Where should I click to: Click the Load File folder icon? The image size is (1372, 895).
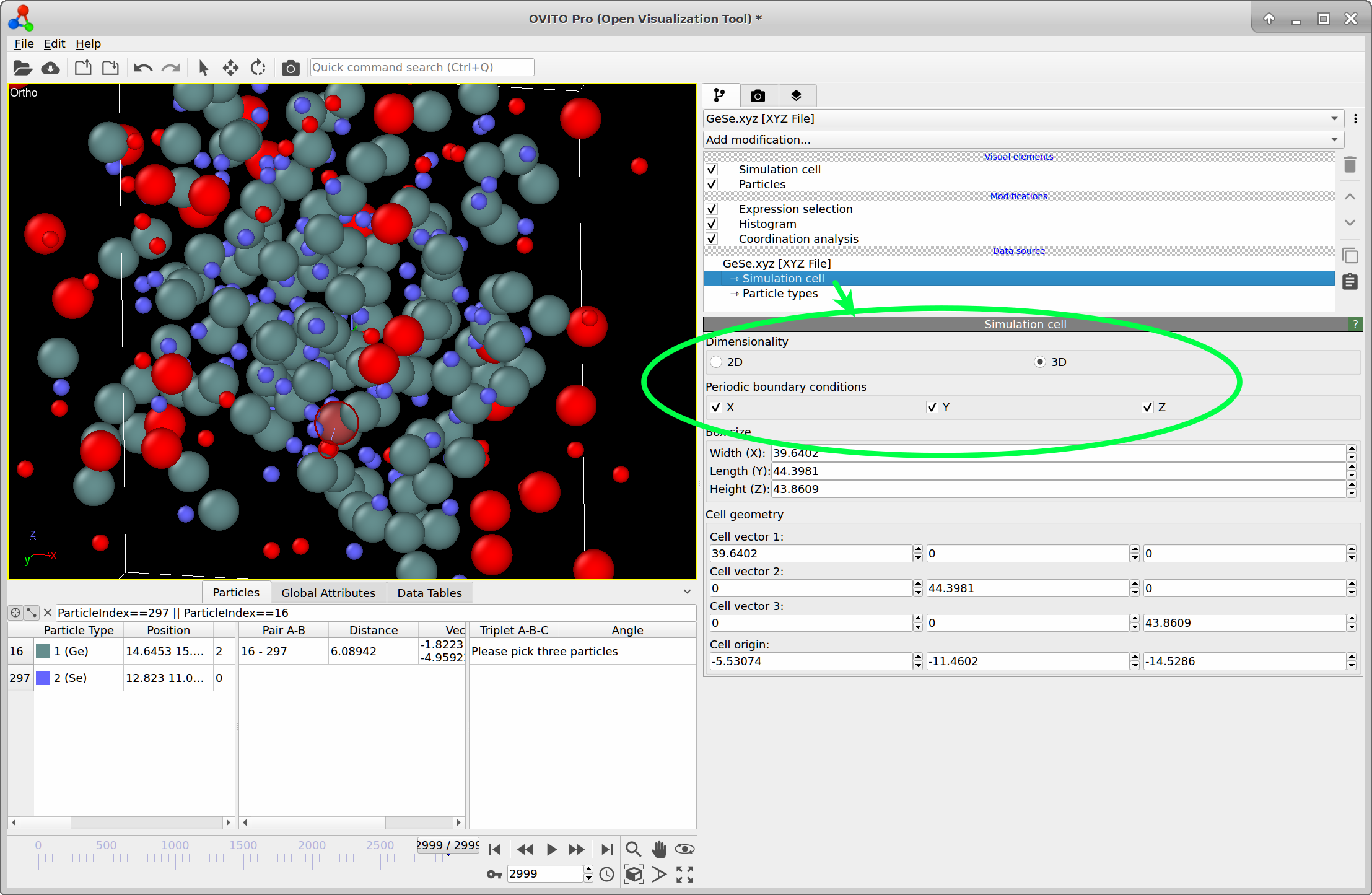click(22, 68)
